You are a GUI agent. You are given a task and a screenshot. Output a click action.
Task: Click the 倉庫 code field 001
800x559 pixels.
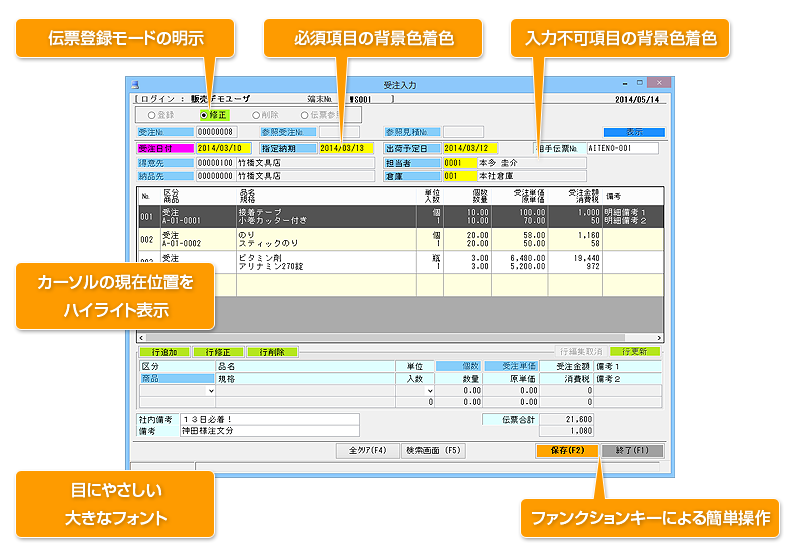pyautogui.click(x=460, y=176)
